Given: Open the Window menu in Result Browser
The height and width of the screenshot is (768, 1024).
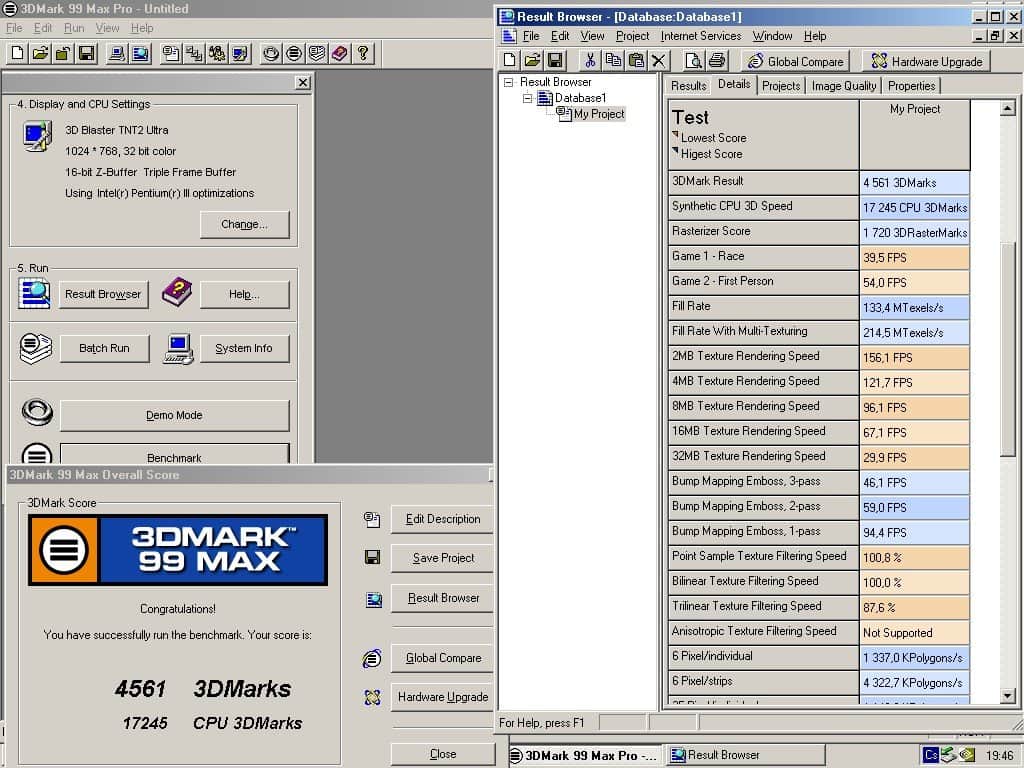Looking at the screenshot, I should [772, 36].
